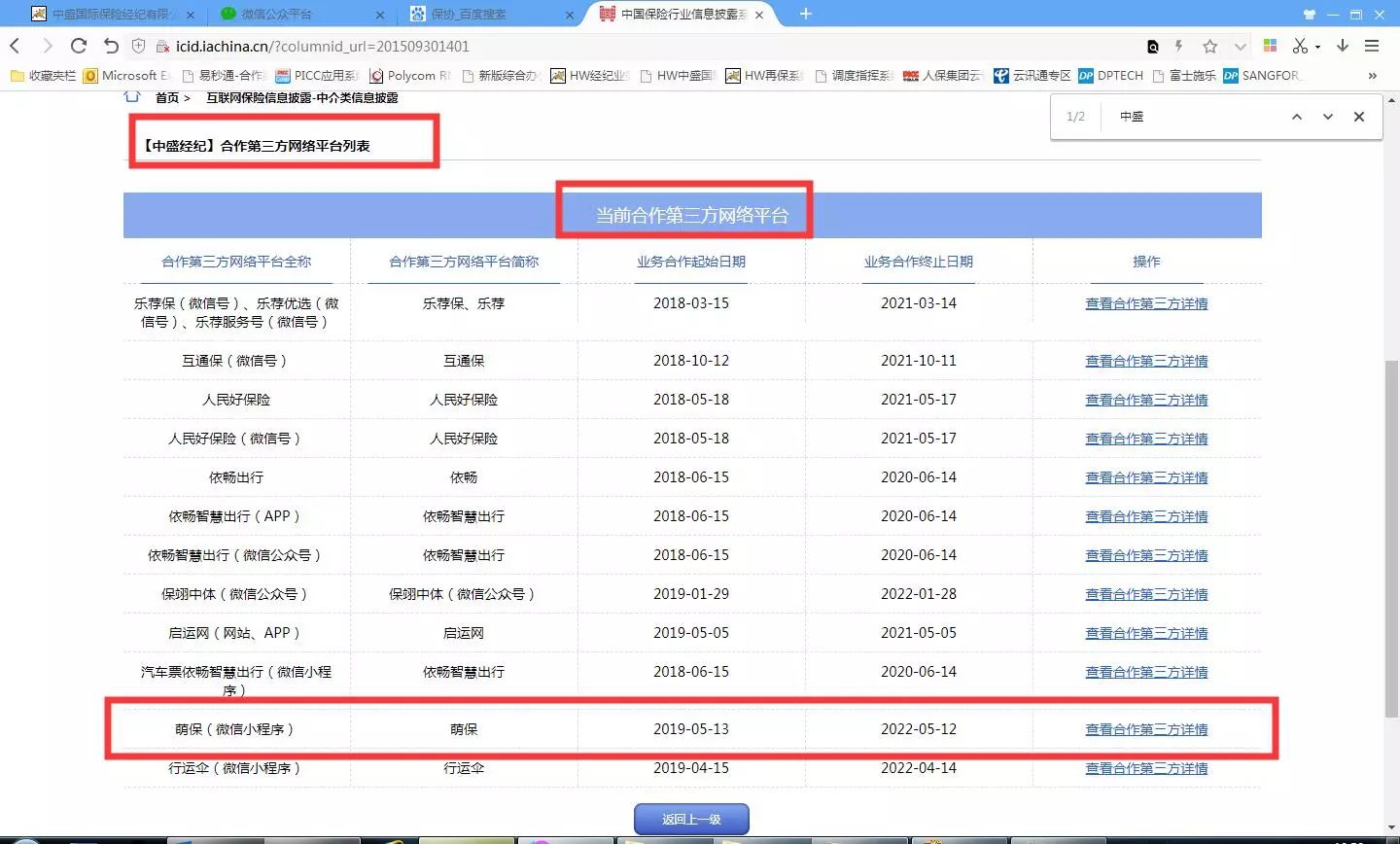This screenshot has width=1400, height=844.
Task: Open the 收藏夹栏 bookmarks folder
Action: (x=43, y=75)
